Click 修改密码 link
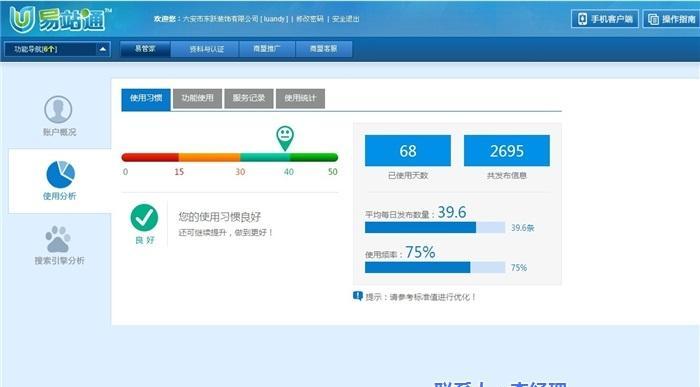700x387 pixels. tap(310, 19)
